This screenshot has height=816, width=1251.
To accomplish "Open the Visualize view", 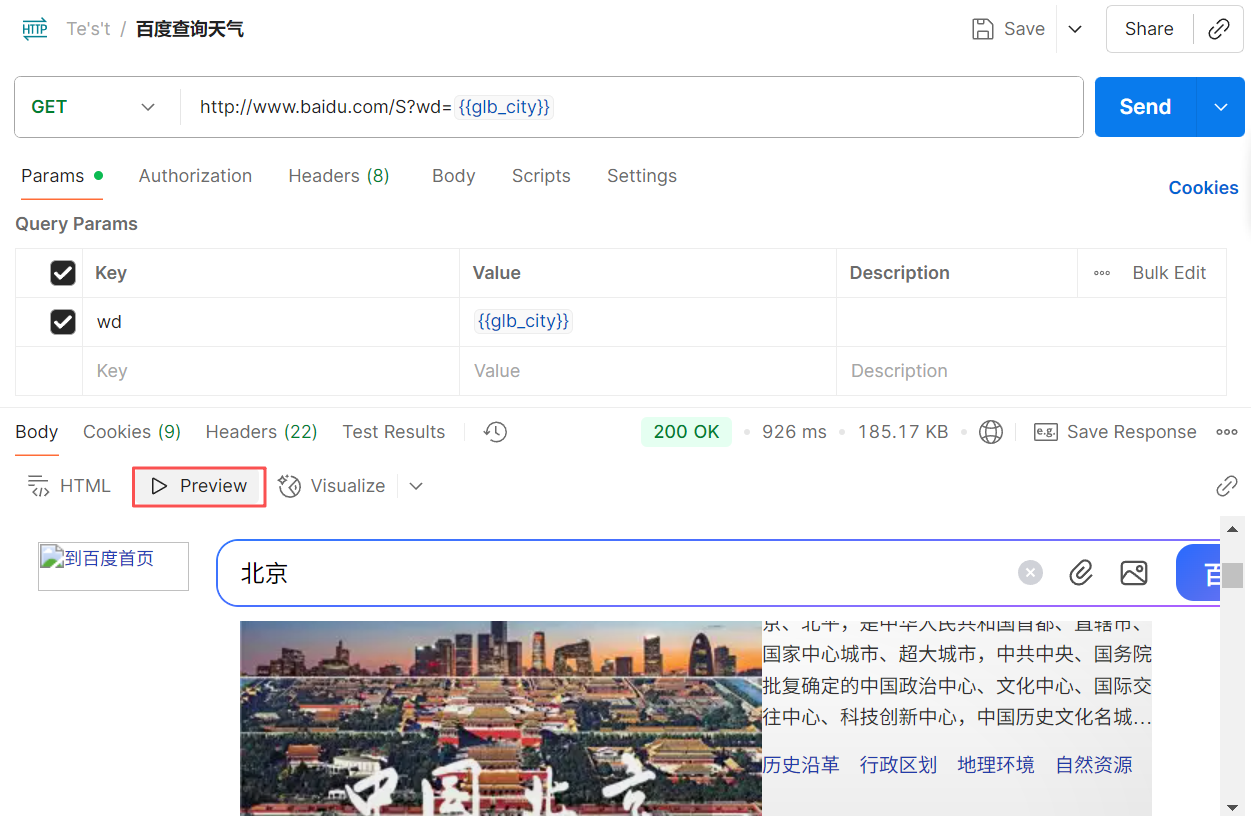I will click(x=333, y=486).
